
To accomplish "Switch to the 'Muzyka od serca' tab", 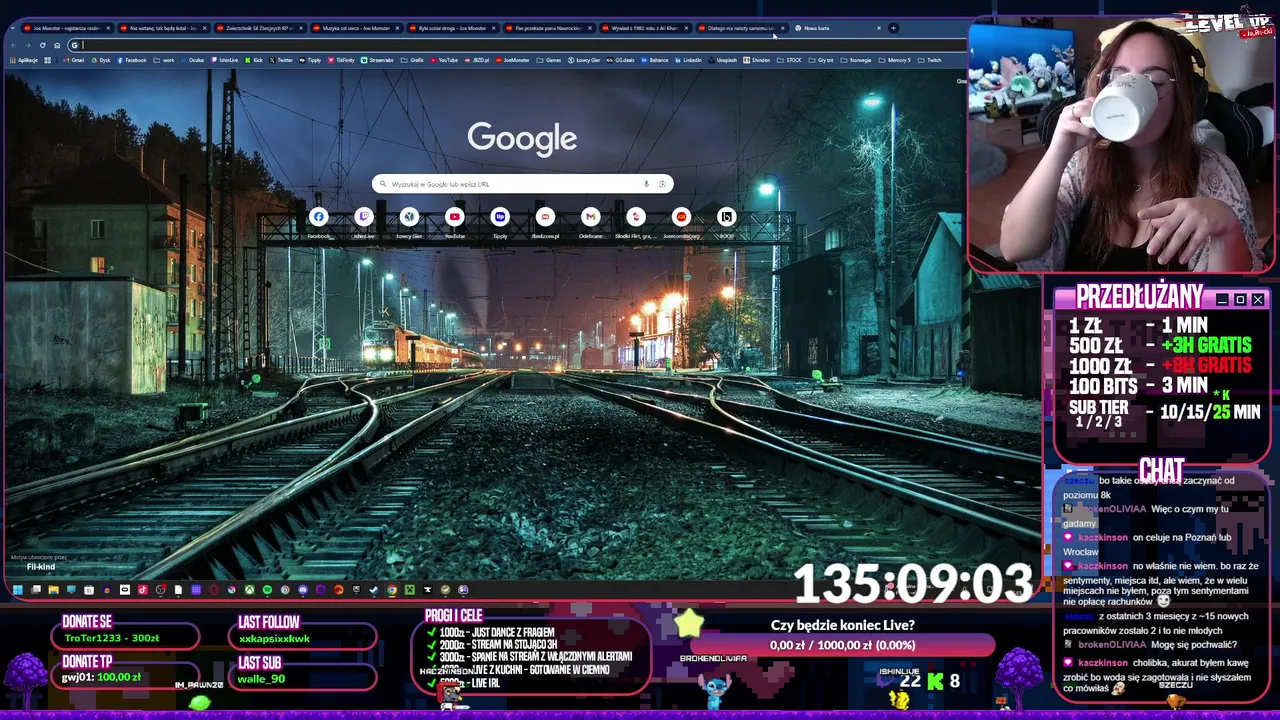I will coord(356,28).
